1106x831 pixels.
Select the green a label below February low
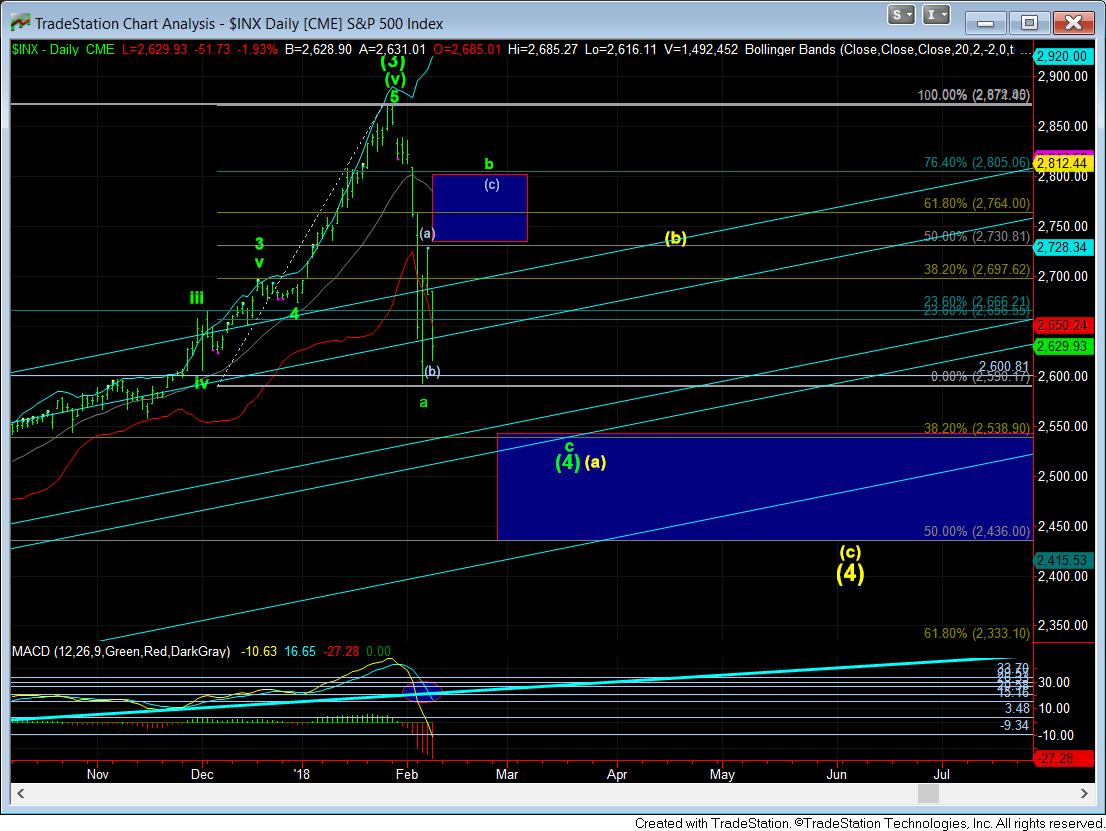(x=423, y=403)
